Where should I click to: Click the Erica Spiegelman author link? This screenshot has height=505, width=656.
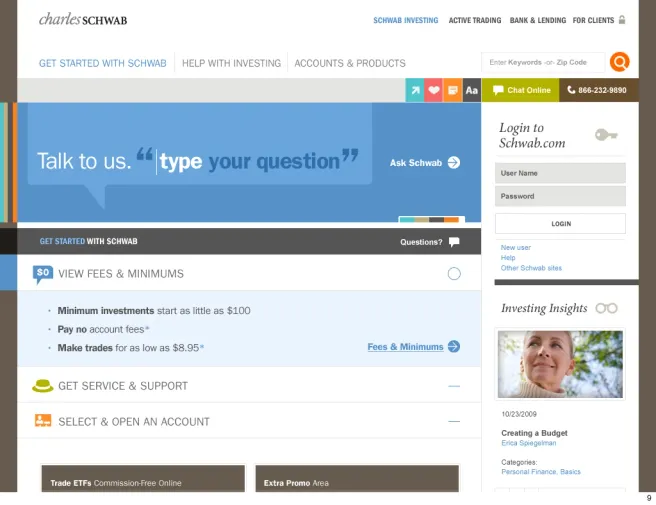tap(529, 443)
